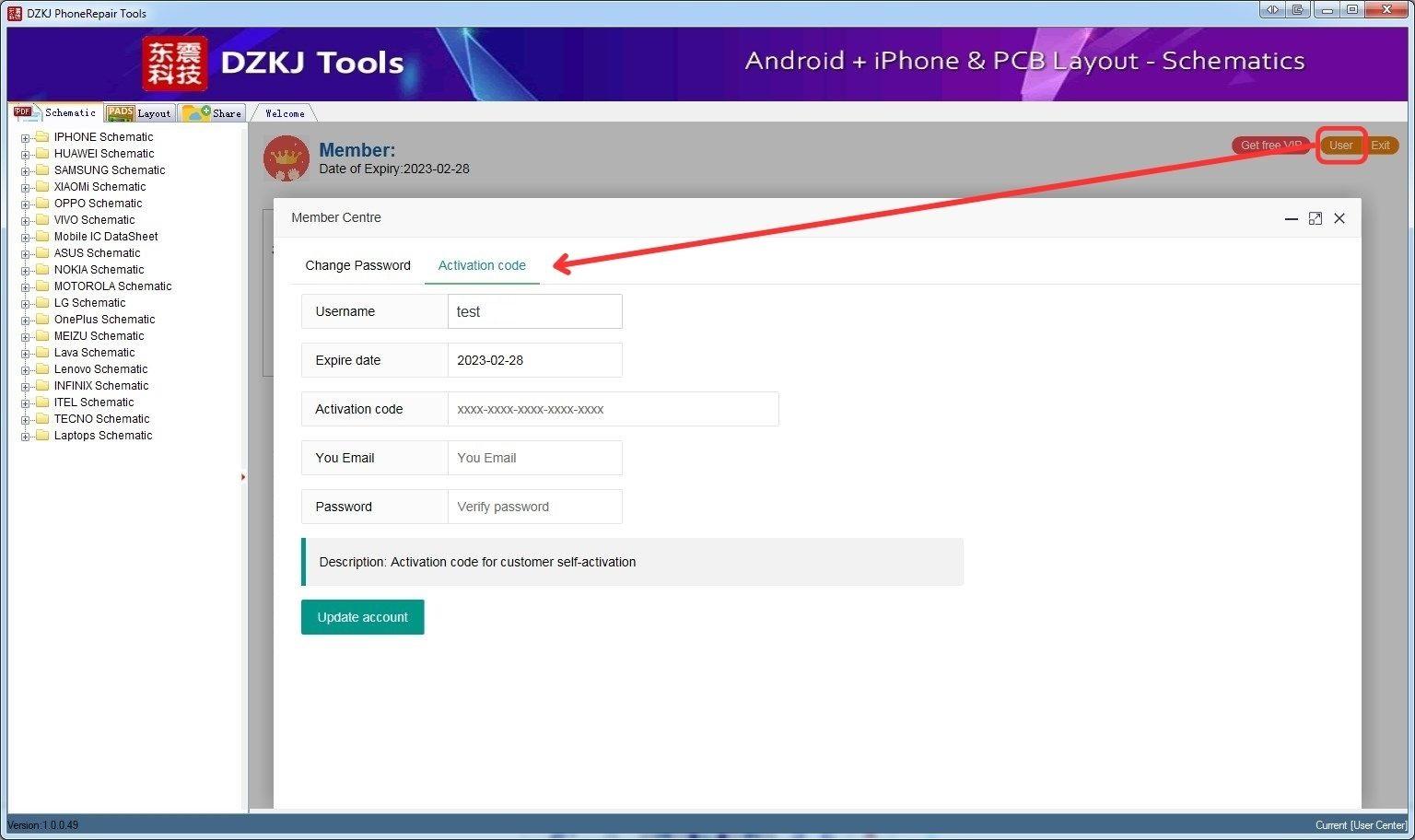Screen dimensions: 1415x840
Task: Select the TECNO Schematic tree row
Action: [101, 419]
